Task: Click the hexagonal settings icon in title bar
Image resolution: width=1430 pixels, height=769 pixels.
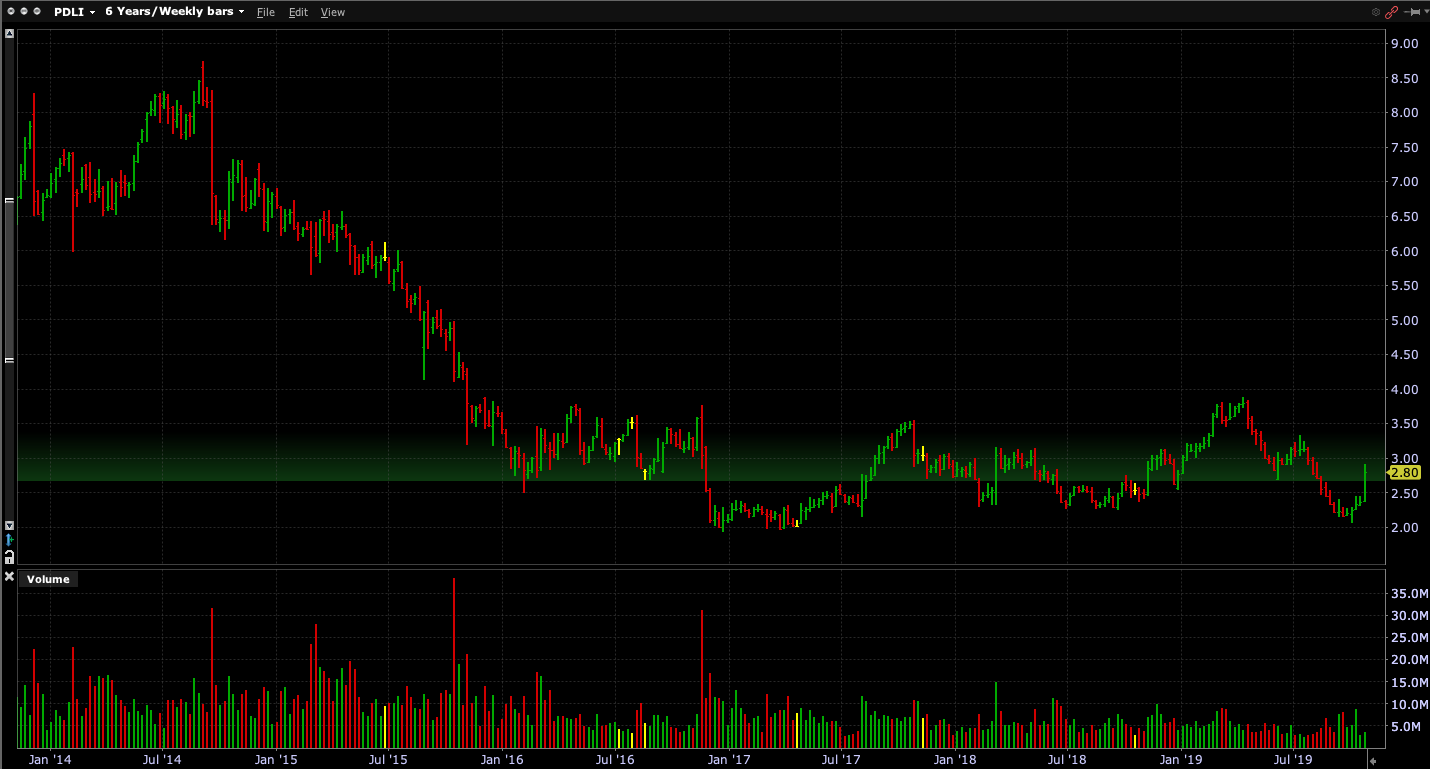Action: click(1377, 11)
